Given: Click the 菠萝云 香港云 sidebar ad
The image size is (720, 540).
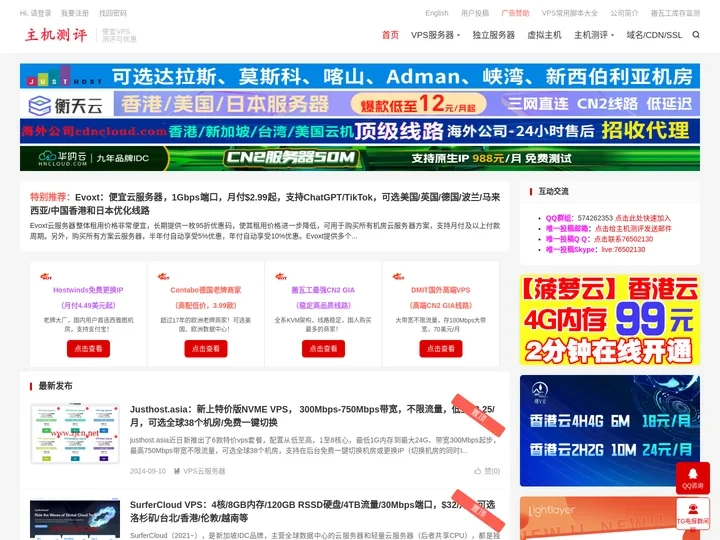Looking at the screenshot, I should pos(610,320).
